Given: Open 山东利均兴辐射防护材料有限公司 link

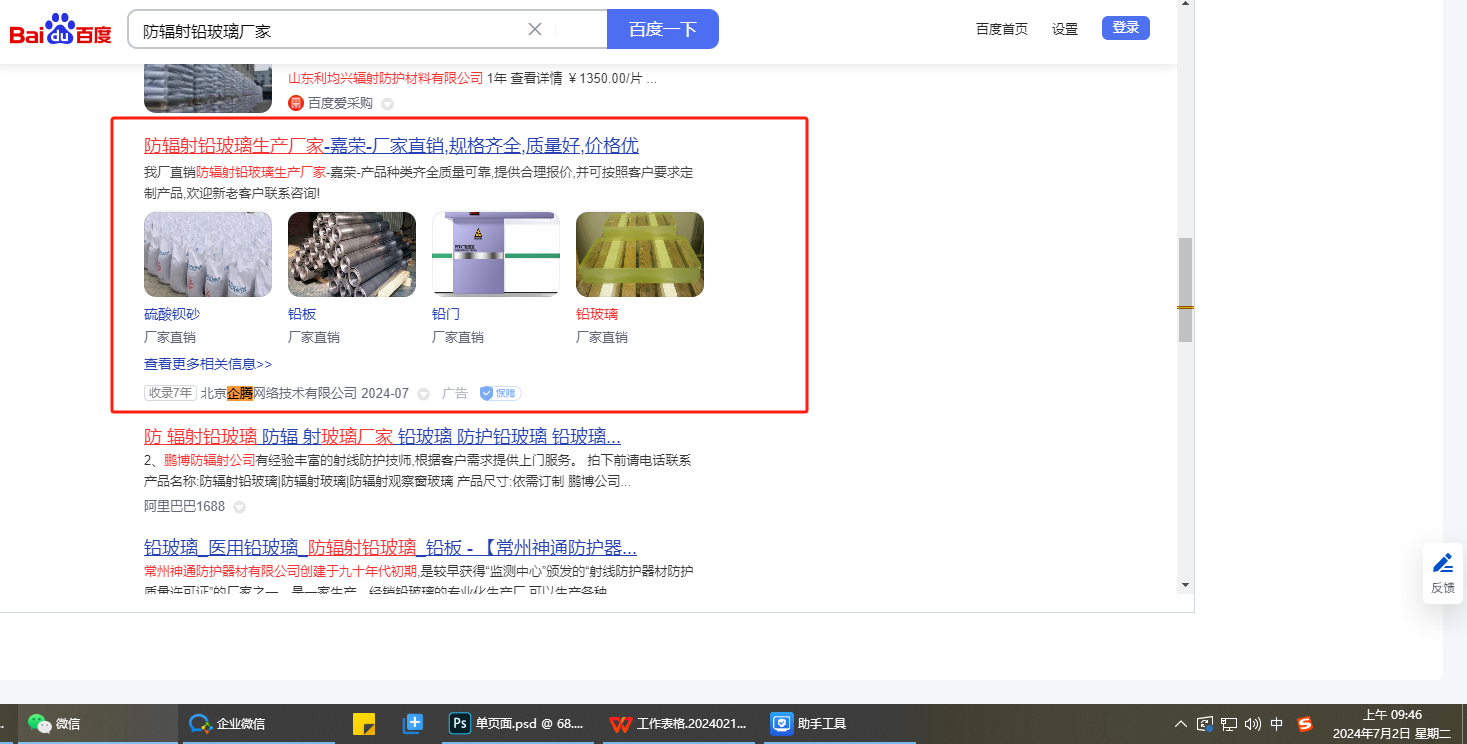Looking at the screenshot, I should pyautogui.click(x=385, y=79).
